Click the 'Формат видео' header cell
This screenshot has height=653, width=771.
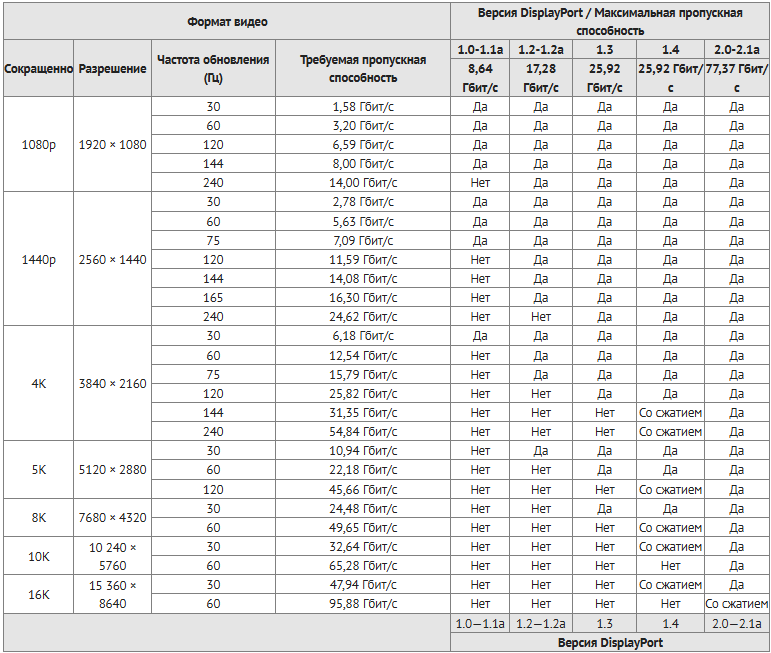pos(227,22)
